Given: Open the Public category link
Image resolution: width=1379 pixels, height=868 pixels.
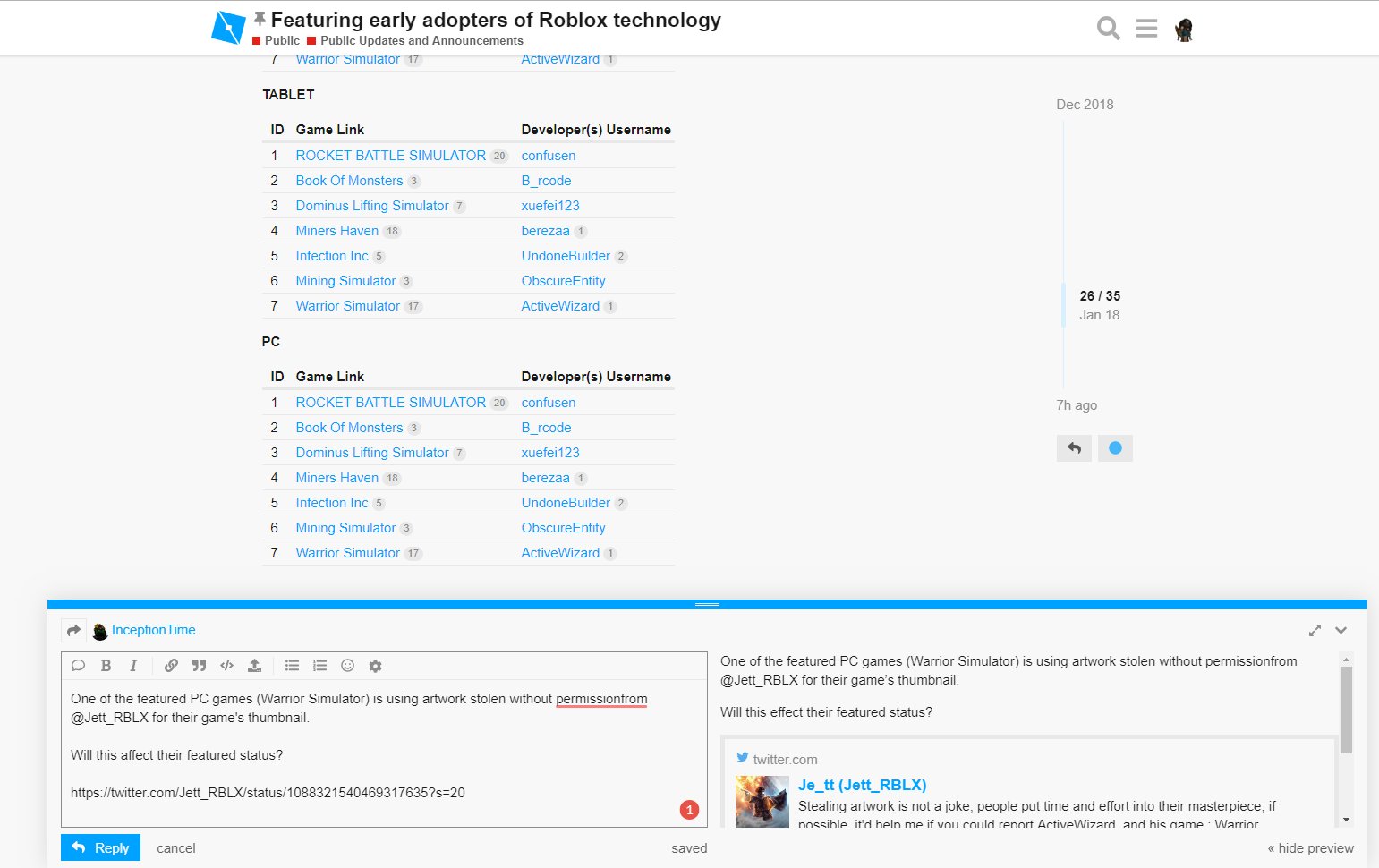Looking at the screenshot, I should tap(282, 40).
